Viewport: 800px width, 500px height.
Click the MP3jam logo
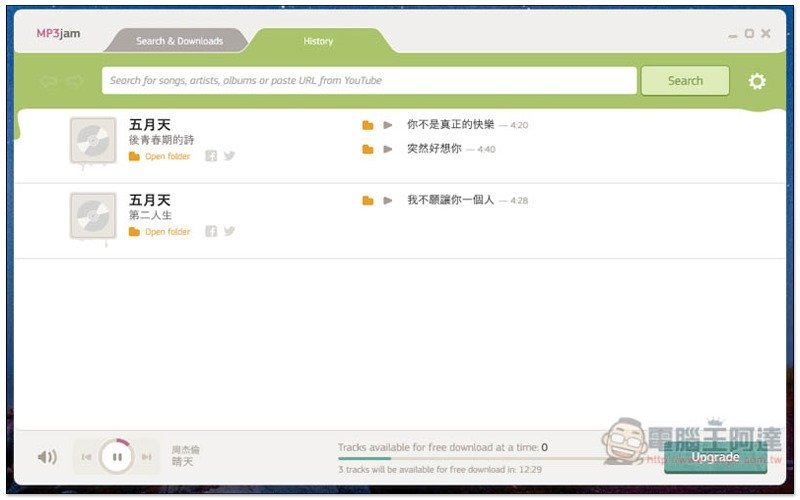[x=58, y=34]
